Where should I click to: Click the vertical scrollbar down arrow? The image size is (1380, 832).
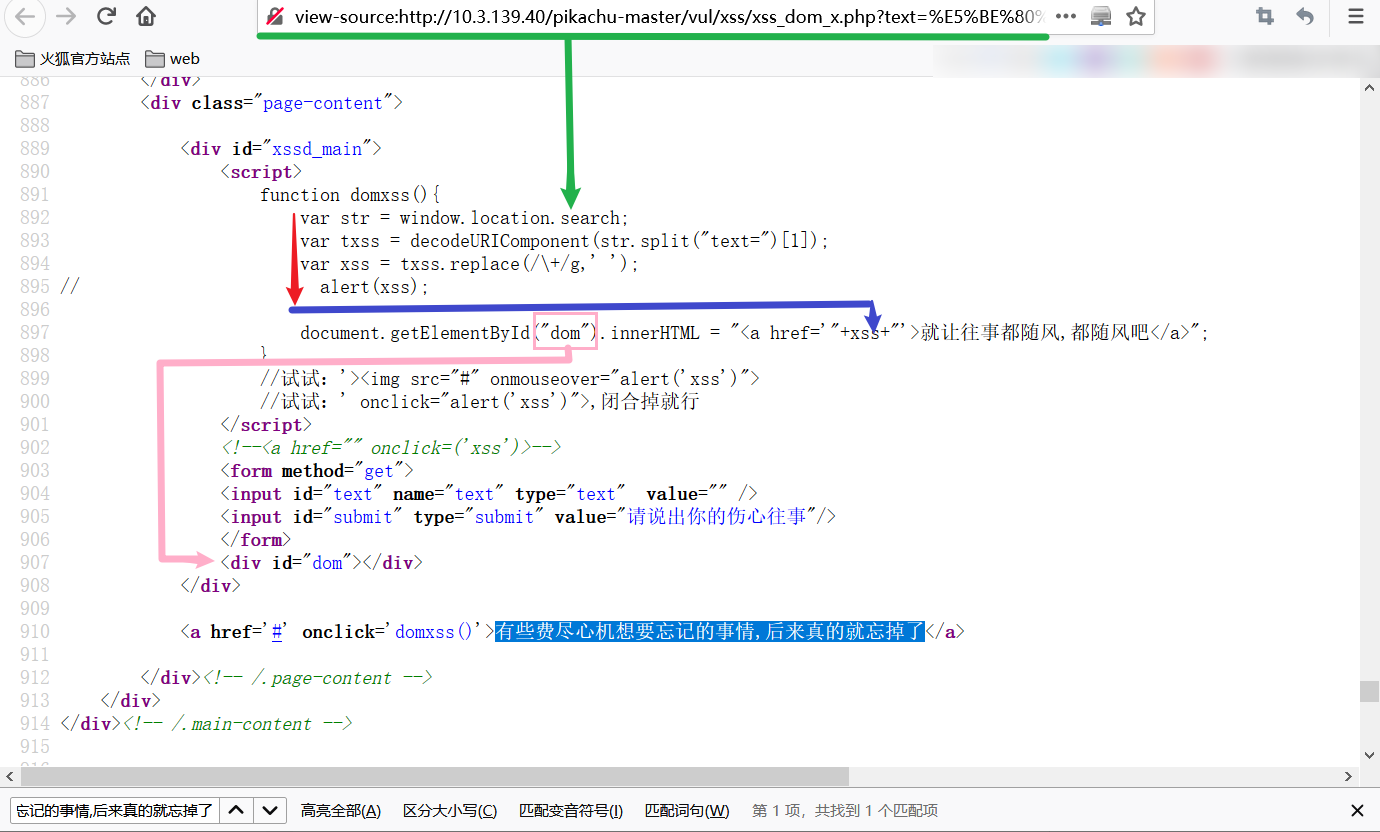(x=1369, y=756)
